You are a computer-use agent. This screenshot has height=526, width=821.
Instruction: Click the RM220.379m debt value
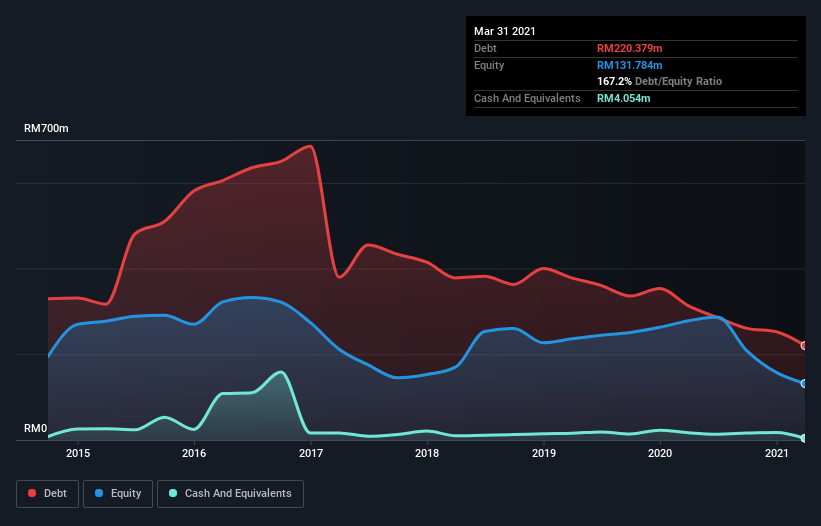tap(629, 48)
